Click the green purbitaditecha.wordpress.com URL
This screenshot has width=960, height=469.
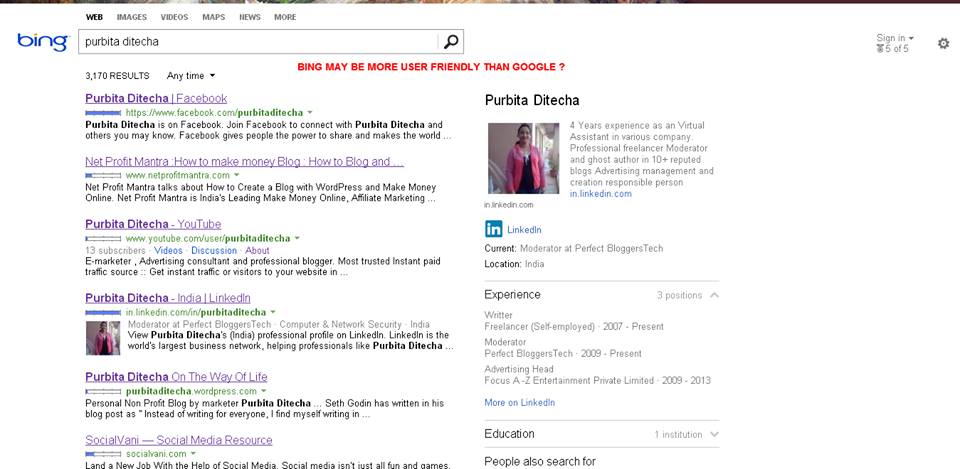[x=192, y=391]
